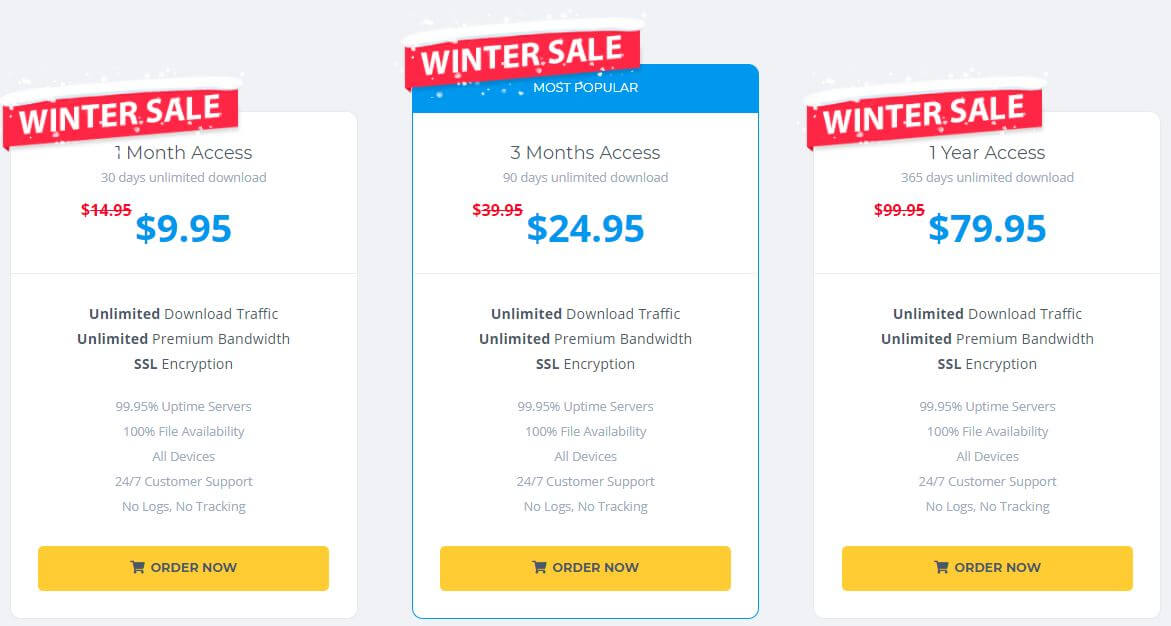
Task: Click the $24.95 sale price
Action: click(x=586, y=229)
